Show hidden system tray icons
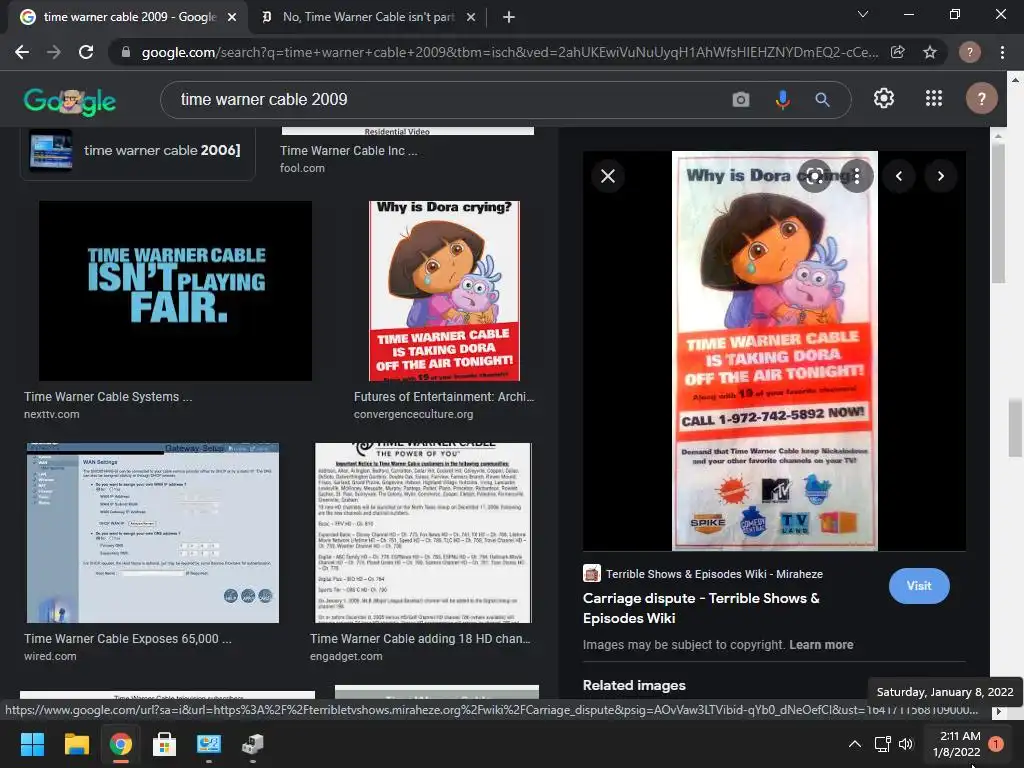This screenshot has width=1024, height=768. click(x=854, y=744)
